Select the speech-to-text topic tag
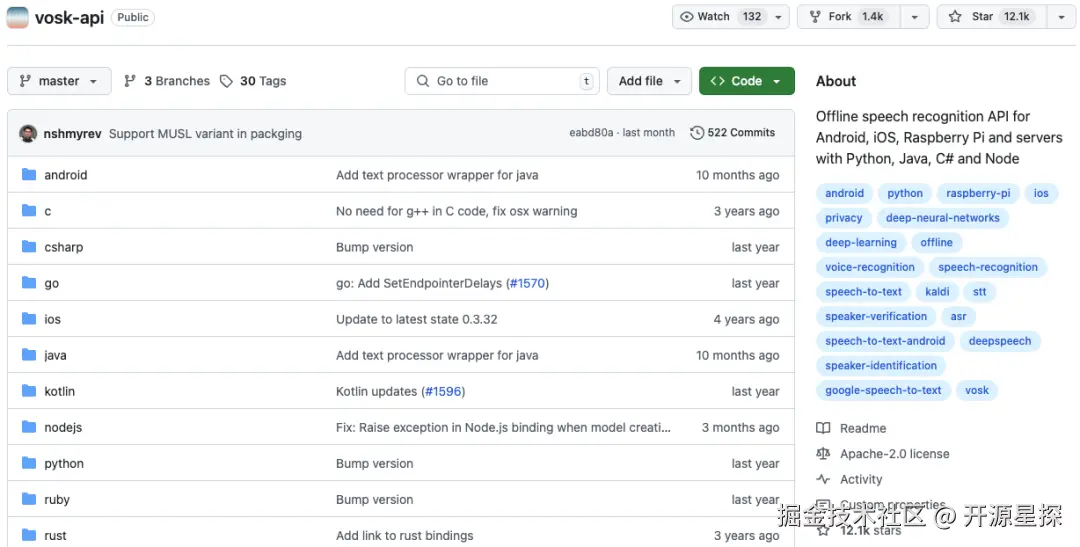1080x547 pixels. point(863,292)
